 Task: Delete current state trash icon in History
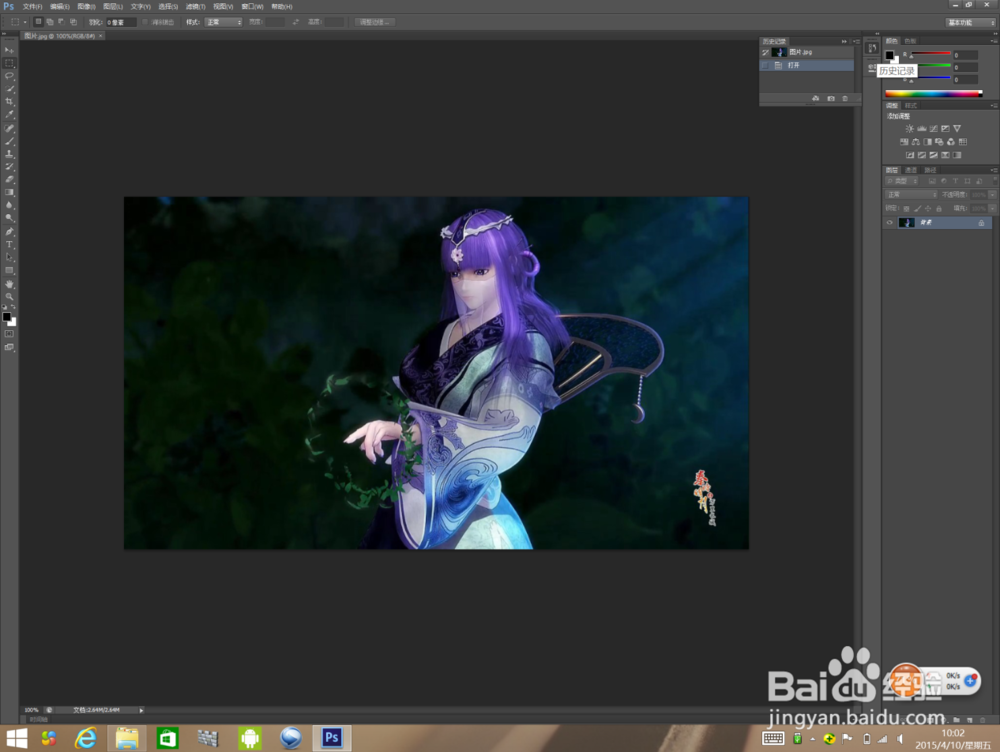click(845, 98)
